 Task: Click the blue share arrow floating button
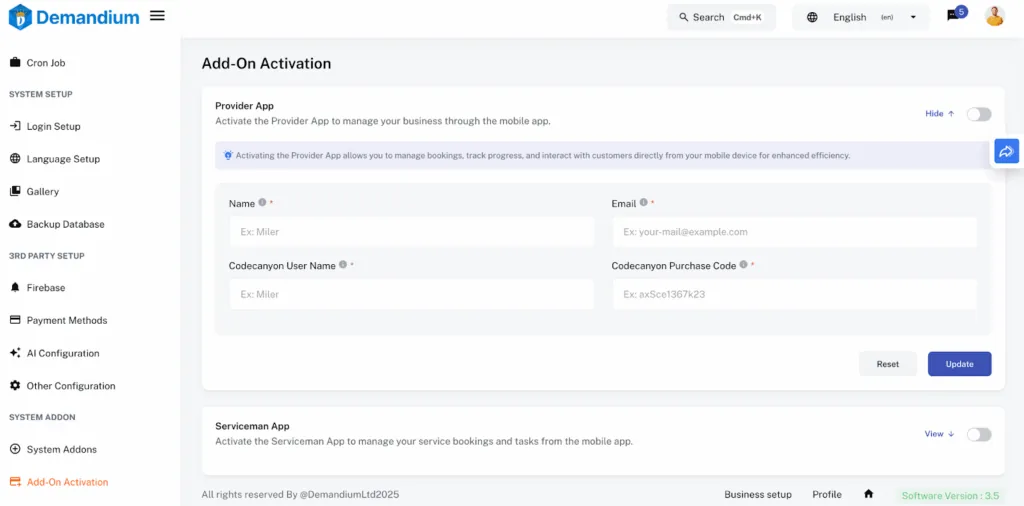(x=1006, y=151)
